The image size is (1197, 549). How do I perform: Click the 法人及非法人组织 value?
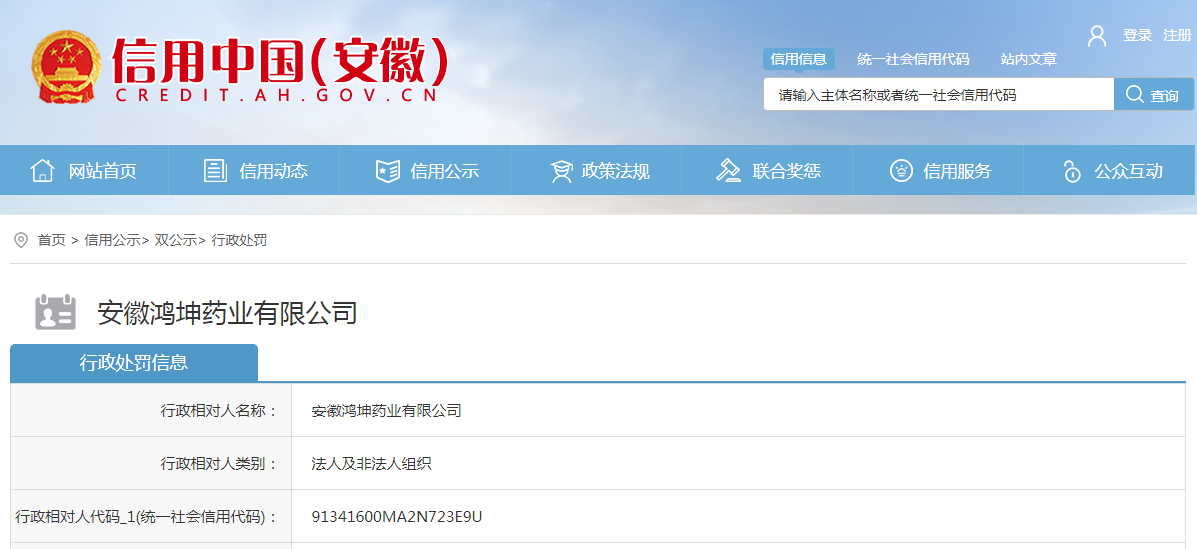tap(372, 463)
